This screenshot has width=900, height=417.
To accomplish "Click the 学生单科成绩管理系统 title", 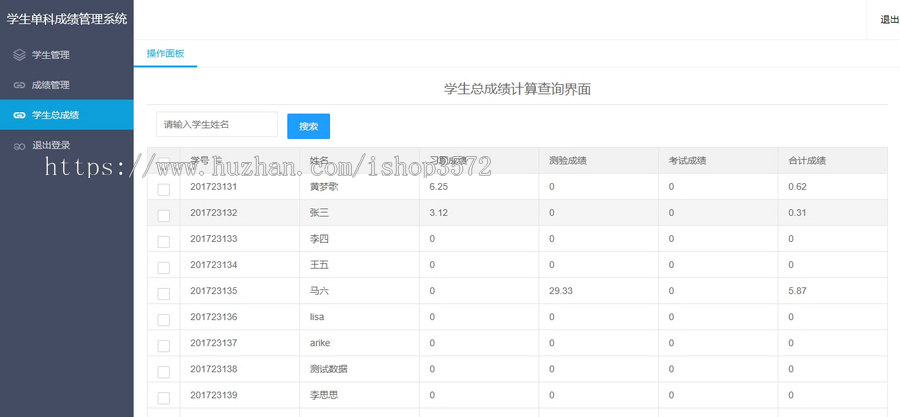I will [67, 20].
